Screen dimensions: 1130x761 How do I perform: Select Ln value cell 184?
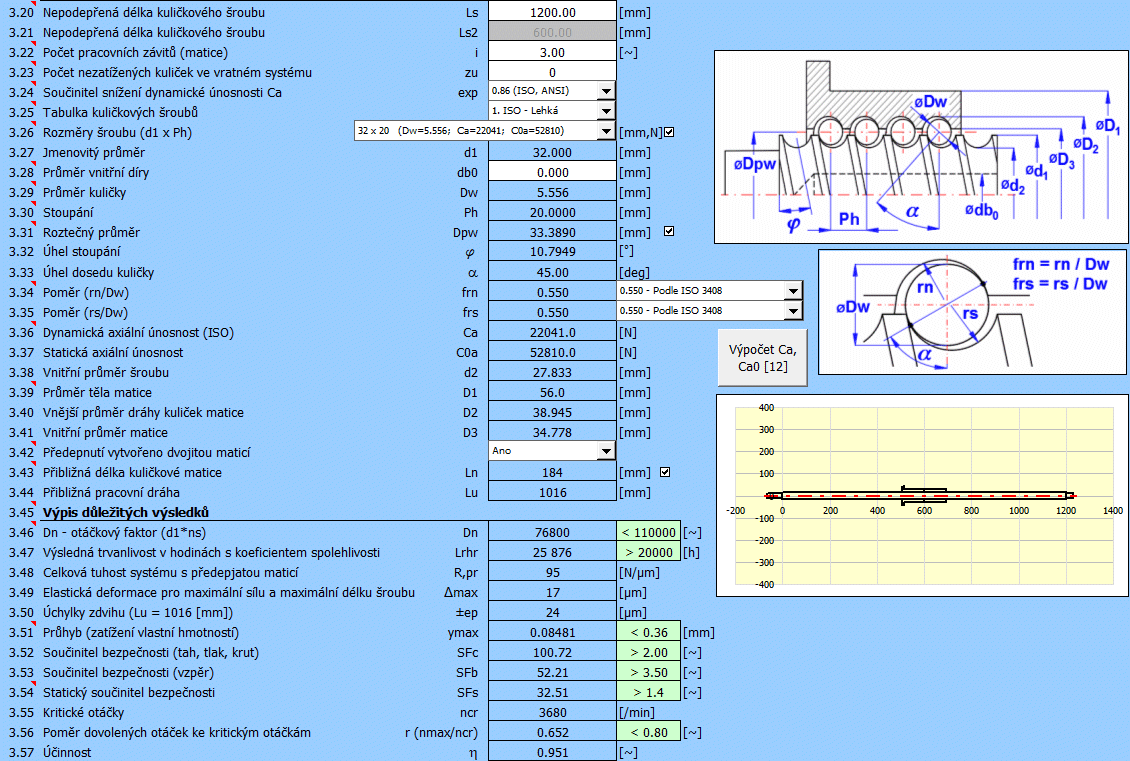pyautogui.click(x=553, y=473)
